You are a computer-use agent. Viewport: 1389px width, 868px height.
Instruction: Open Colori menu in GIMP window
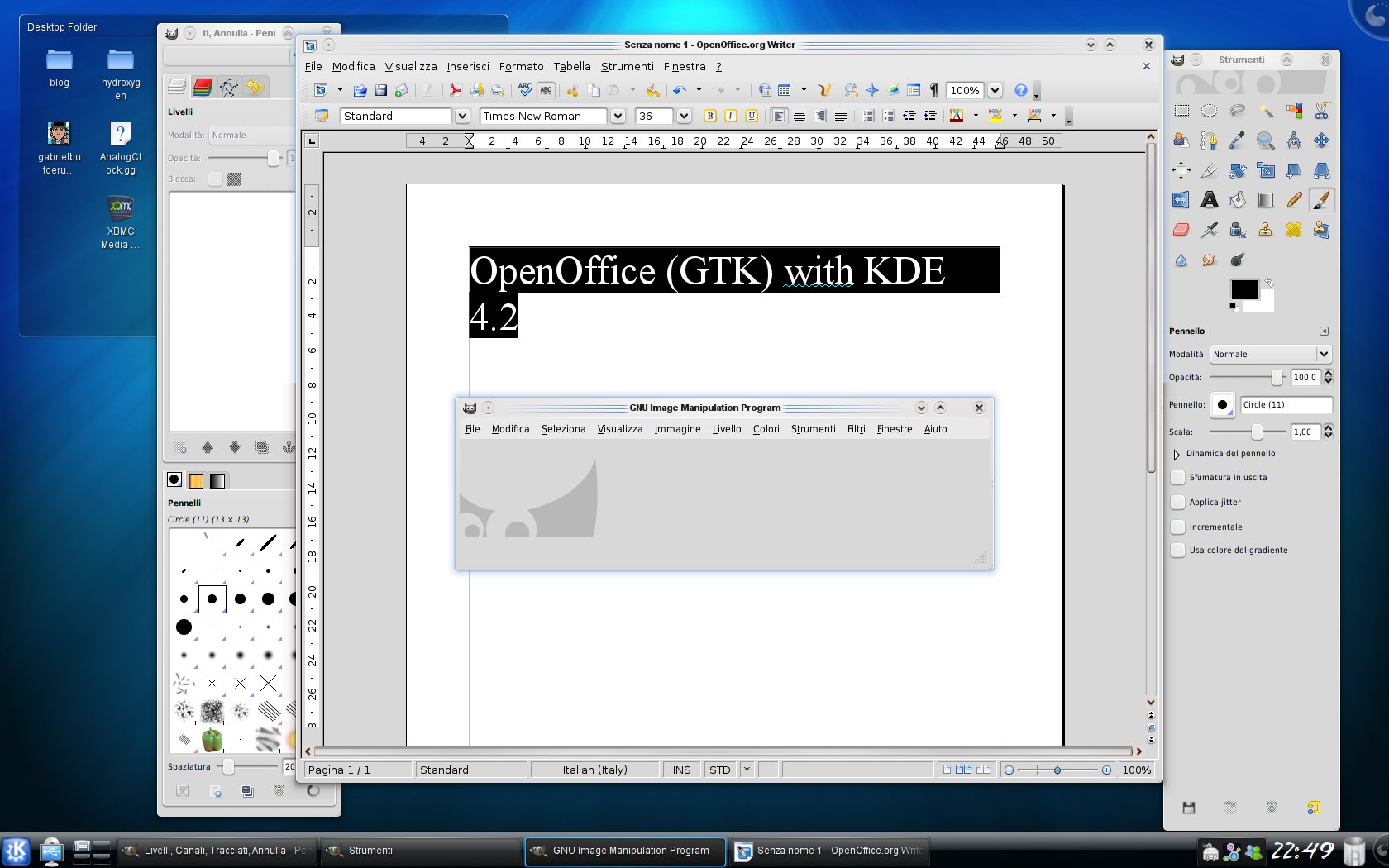point(766,429)
